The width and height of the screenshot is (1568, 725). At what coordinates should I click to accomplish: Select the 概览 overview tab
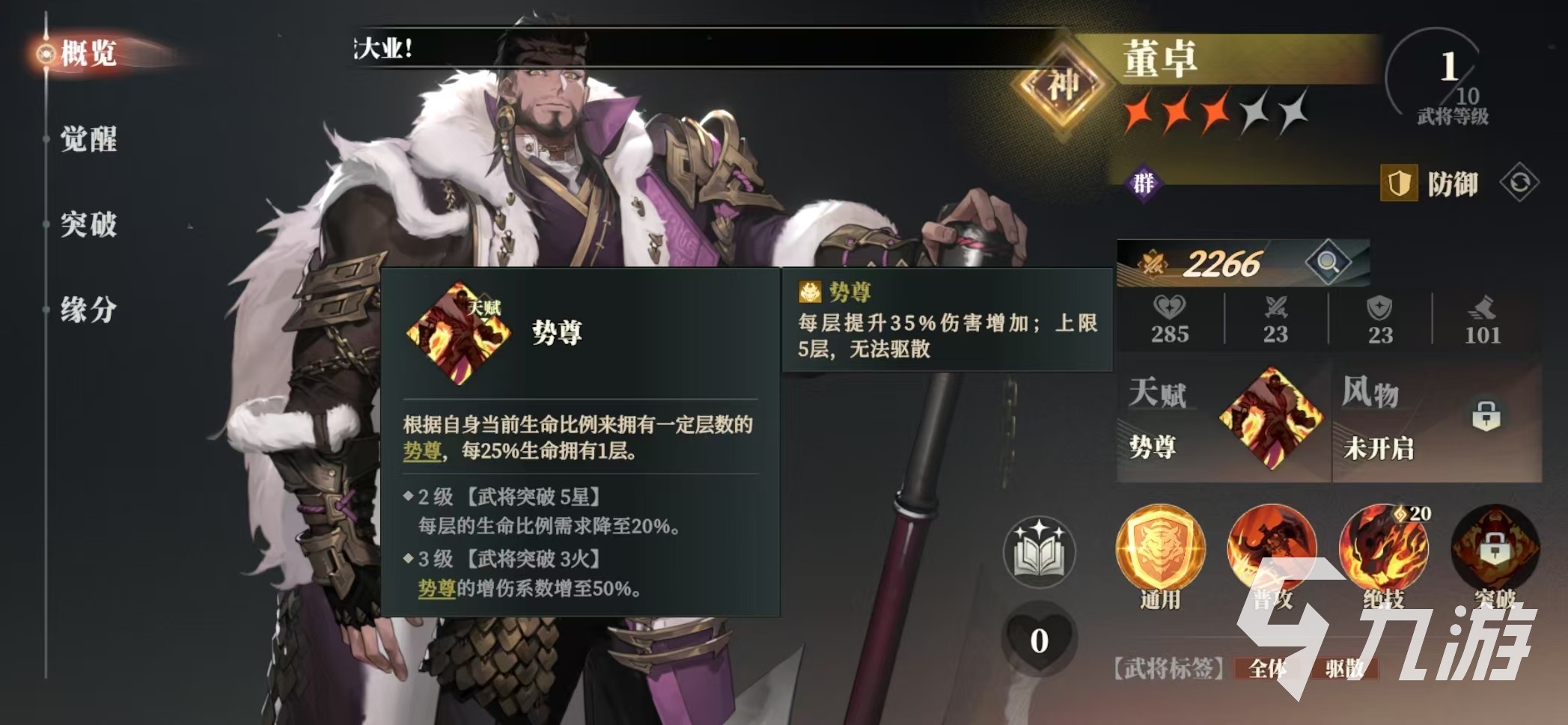(x=88, y=54)
